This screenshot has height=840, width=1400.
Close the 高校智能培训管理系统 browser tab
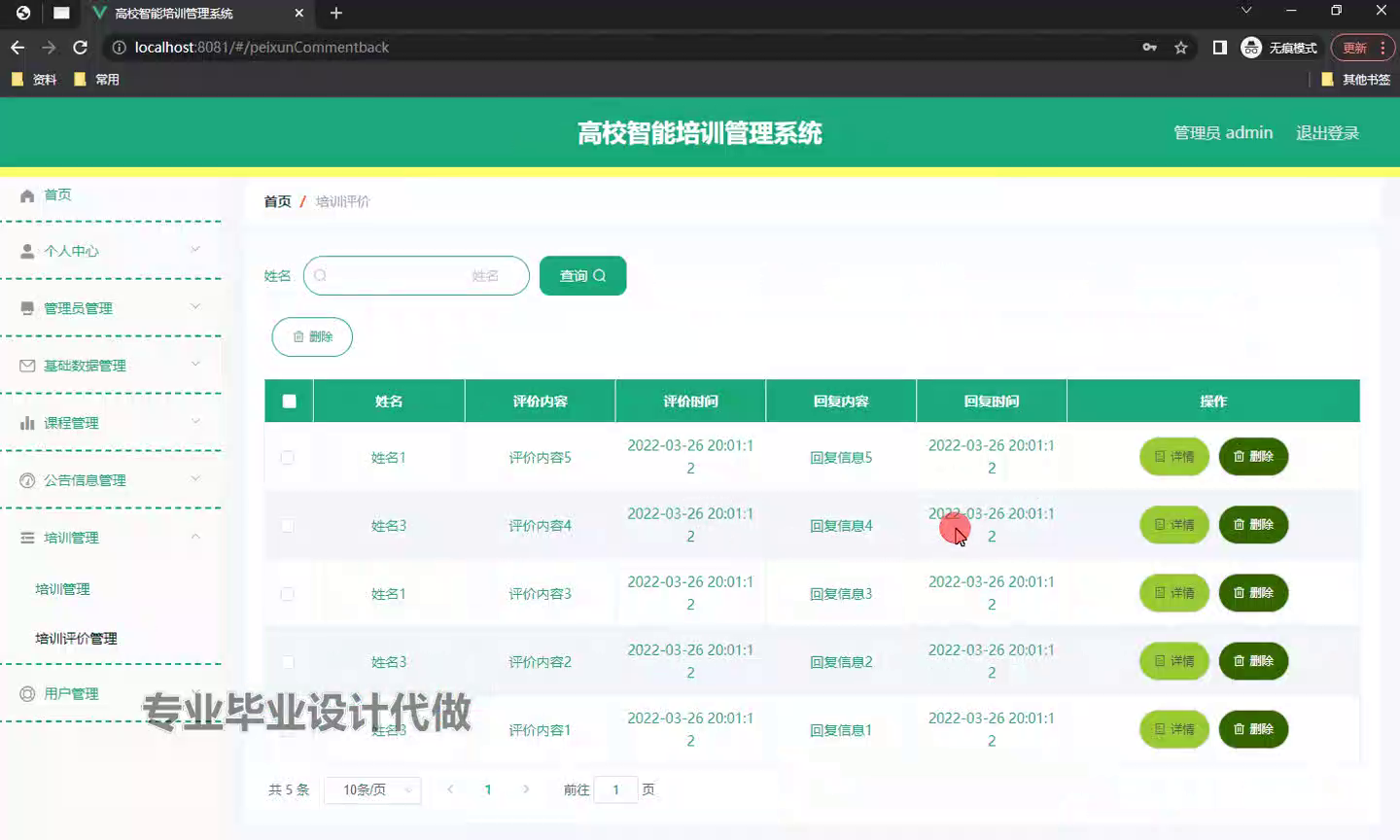coord(298,13)
